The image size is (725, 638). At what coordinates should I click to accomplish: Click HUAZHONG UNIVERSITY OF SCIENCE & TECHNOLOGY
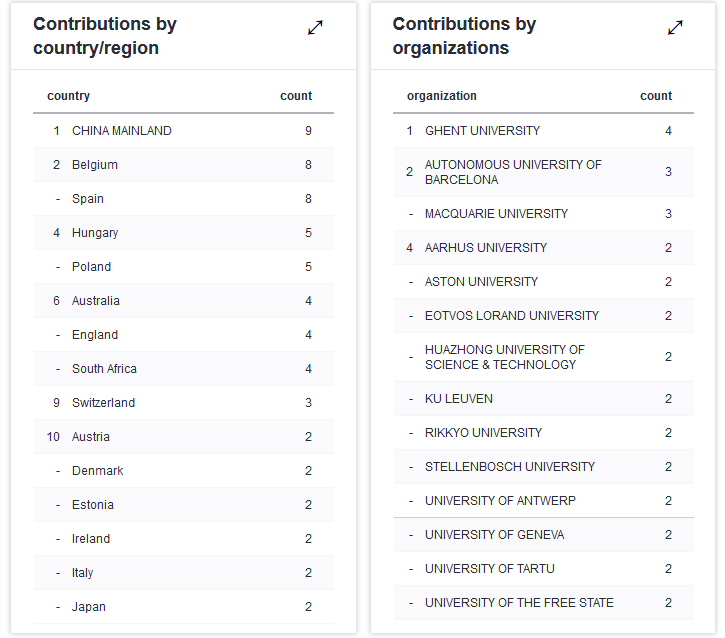click(504, 357)
